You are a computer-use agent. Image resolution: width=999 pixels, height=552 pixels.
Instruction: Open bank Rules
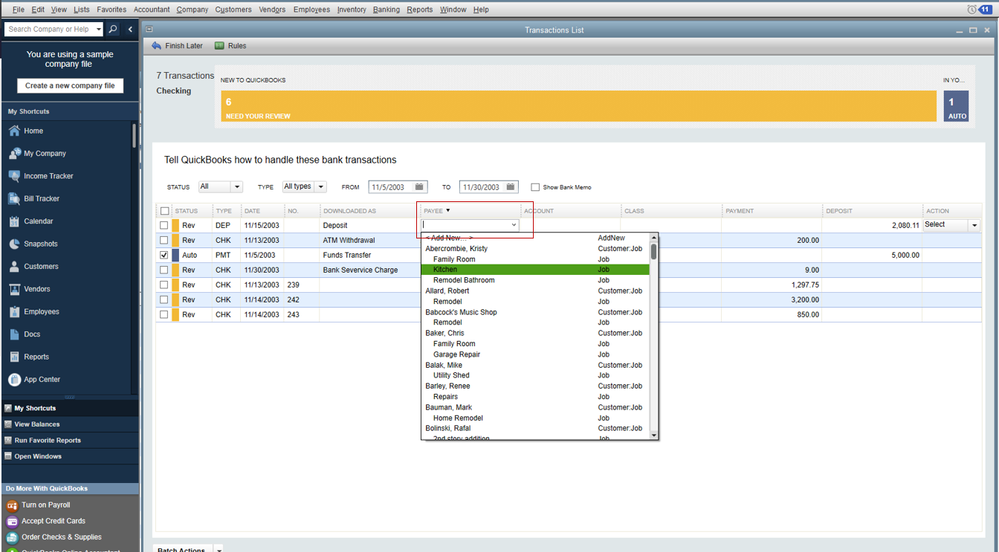pos(231,46)
